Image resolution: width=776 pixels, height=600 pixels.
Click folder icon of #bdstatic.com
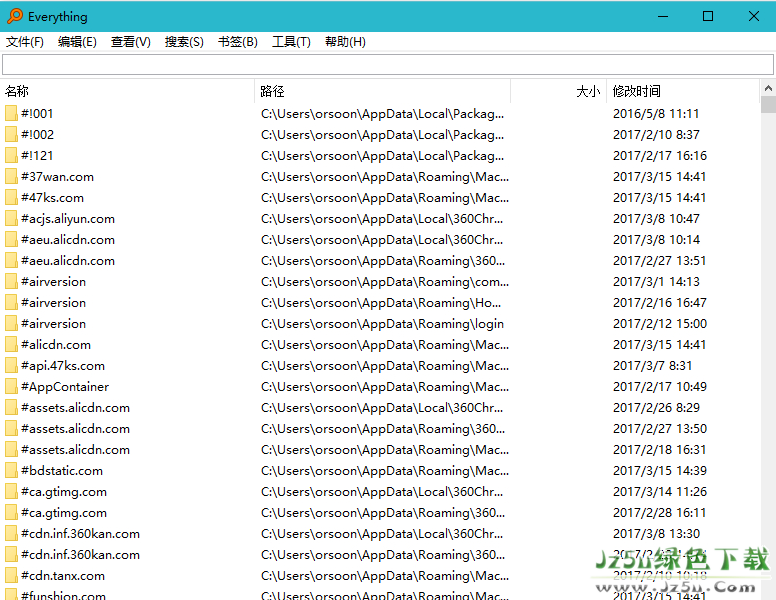click(x=11, y=470)
